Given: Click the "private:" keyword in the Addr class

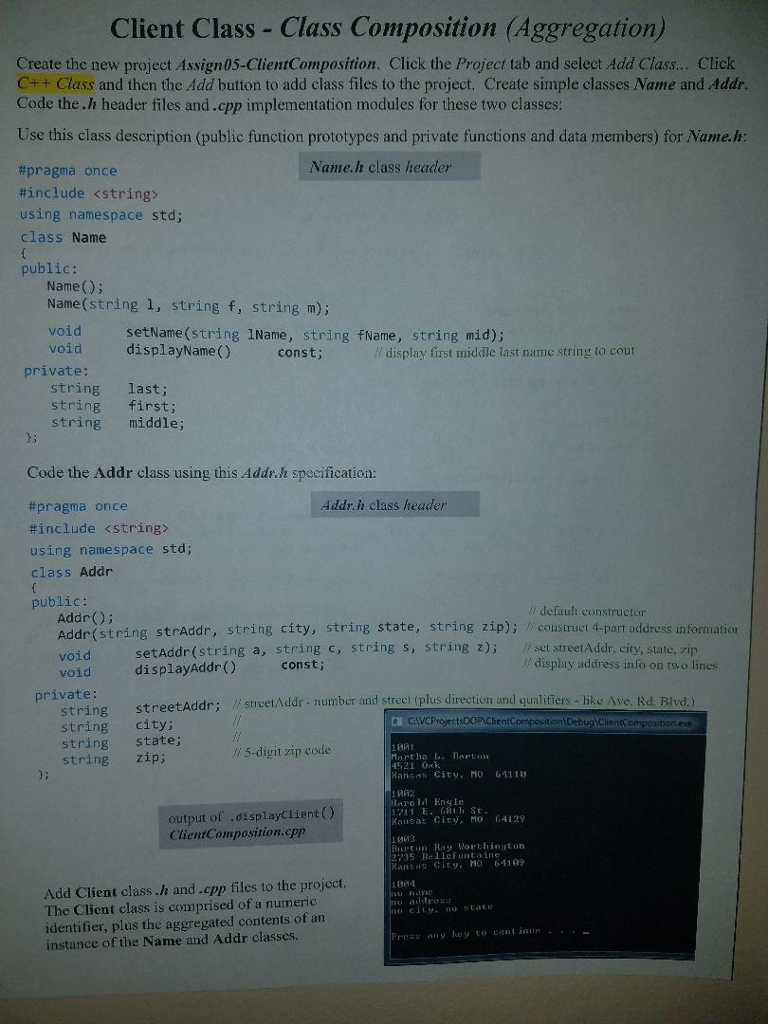Looking at the screenshot, I should (x=66, y=694).
